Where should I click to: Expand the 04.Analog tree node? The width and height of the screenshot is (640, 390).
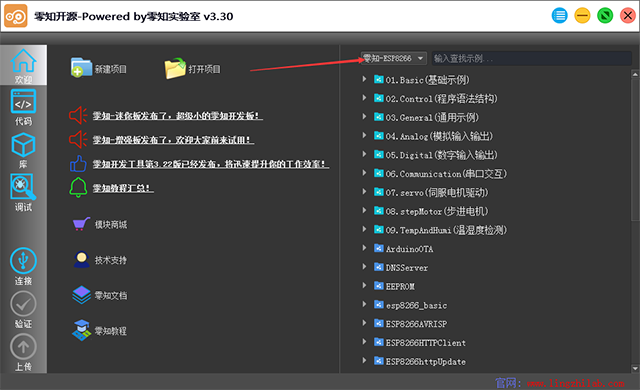[x=364, y=135]
